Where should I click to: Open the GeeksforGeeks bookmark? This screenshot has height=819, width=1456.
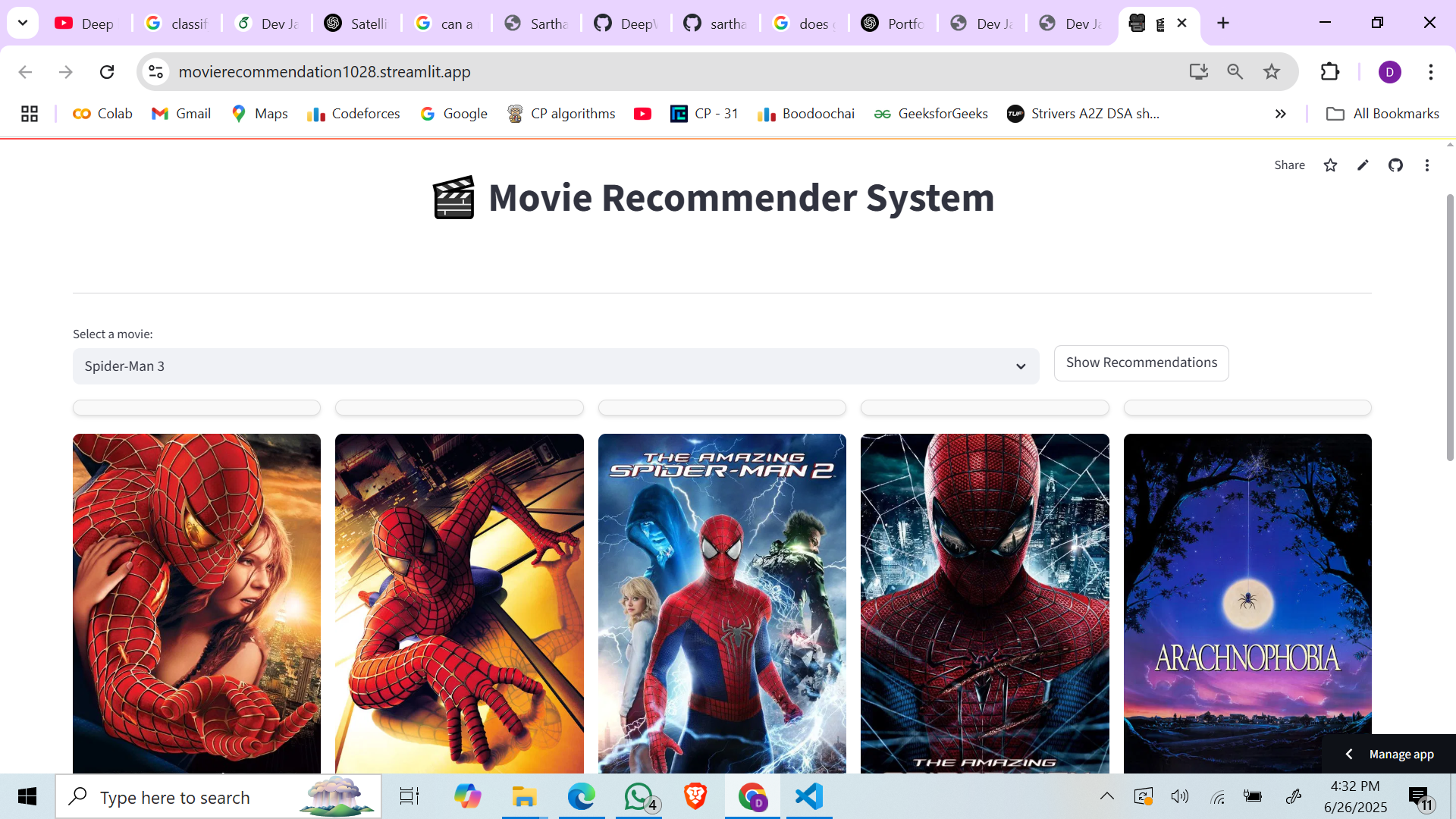point(931,114)
